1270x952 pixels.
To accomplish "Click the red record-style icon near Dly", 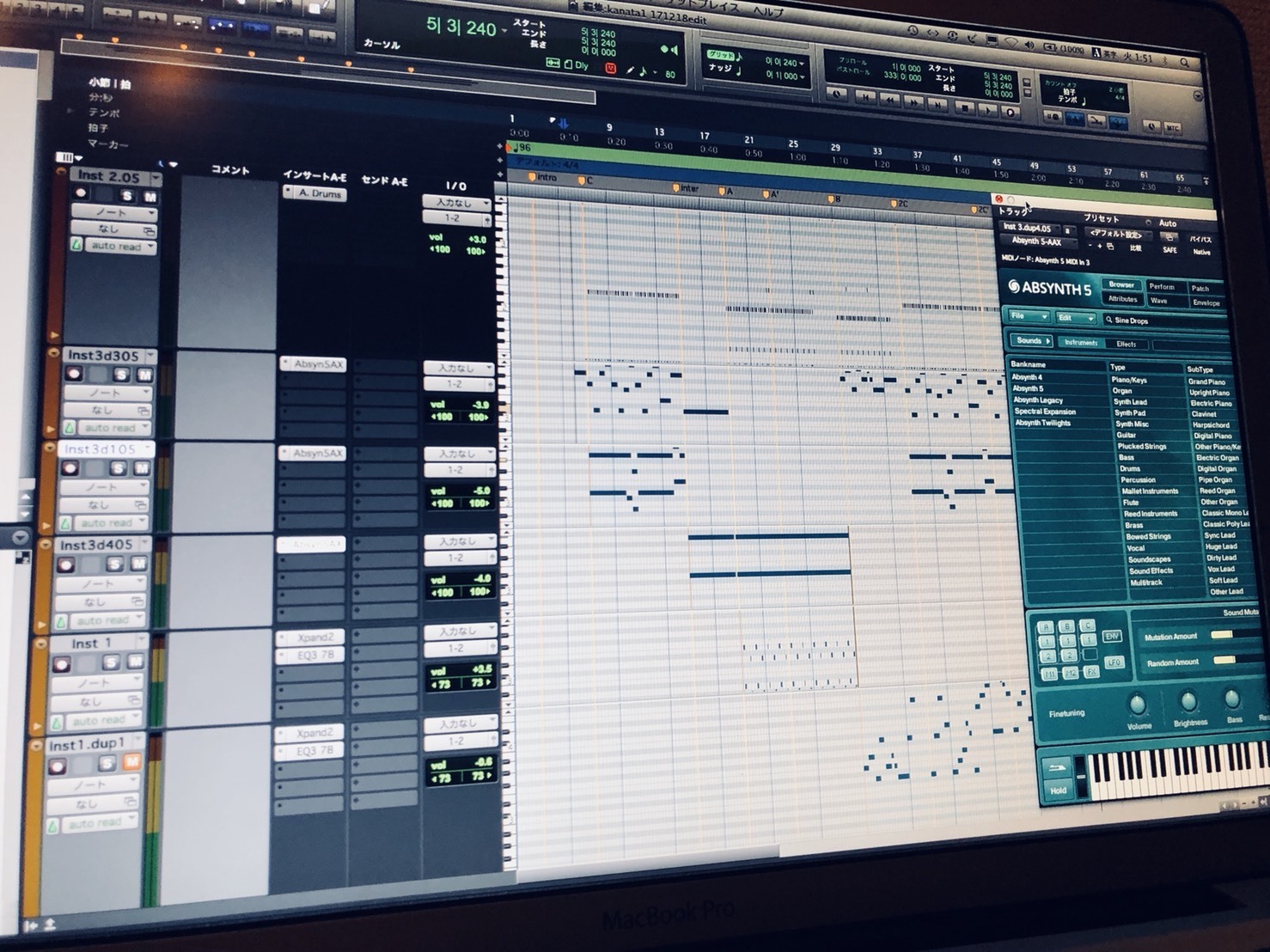I will point(611,67).
